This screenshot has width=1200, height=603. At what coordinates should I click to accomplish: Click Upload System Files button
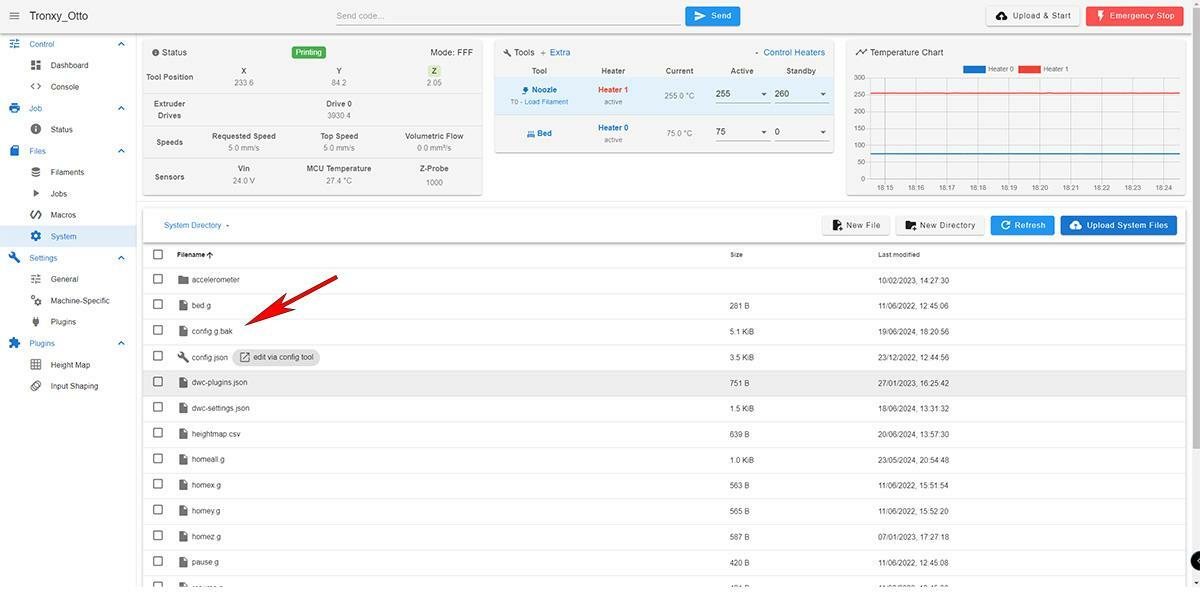[x=1118, y=225]
